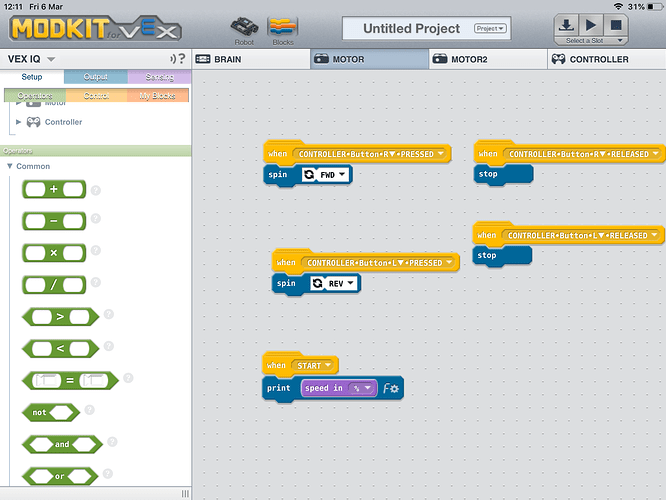Select the Output block category
This screenshot has height=500, width=666.
pos(96,77)
